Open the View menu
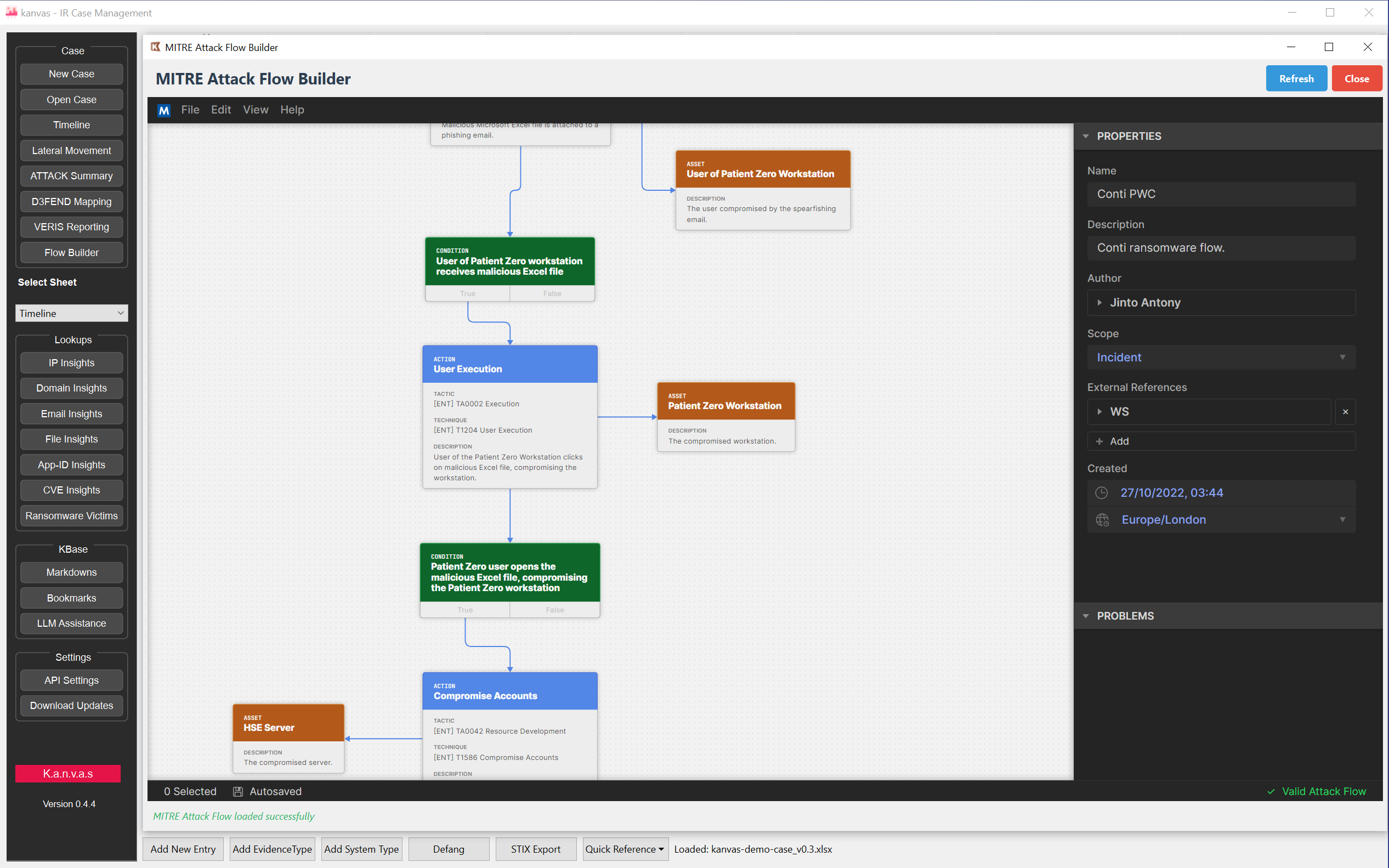1389x868 pixels. tap(256, 110)
